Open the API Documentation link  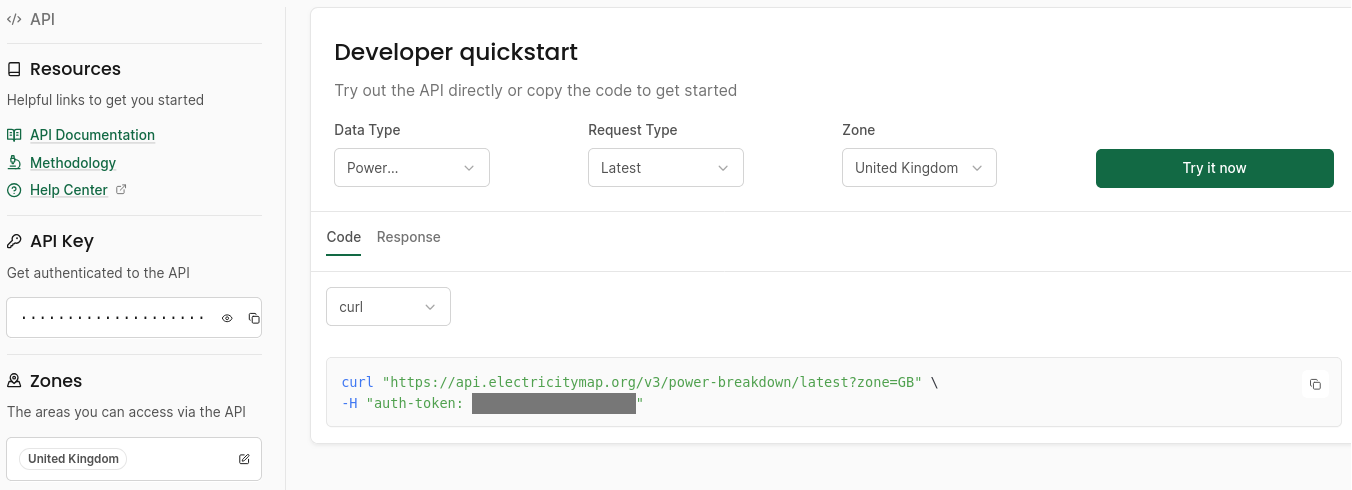click(x=92, y=135)
